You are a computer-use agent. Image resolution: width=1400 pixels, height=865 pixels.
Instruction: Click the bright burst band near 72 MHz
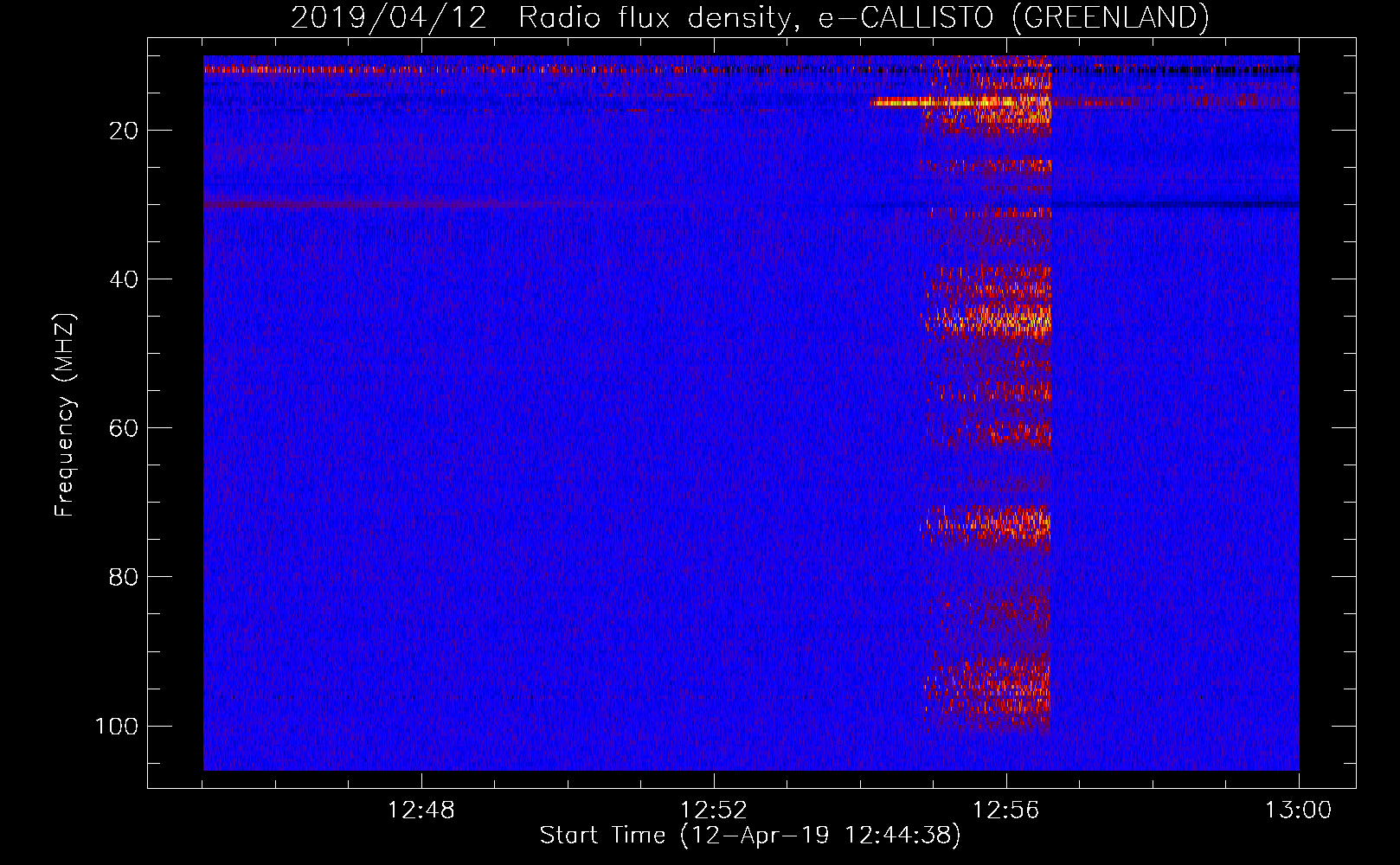[987, 522]
